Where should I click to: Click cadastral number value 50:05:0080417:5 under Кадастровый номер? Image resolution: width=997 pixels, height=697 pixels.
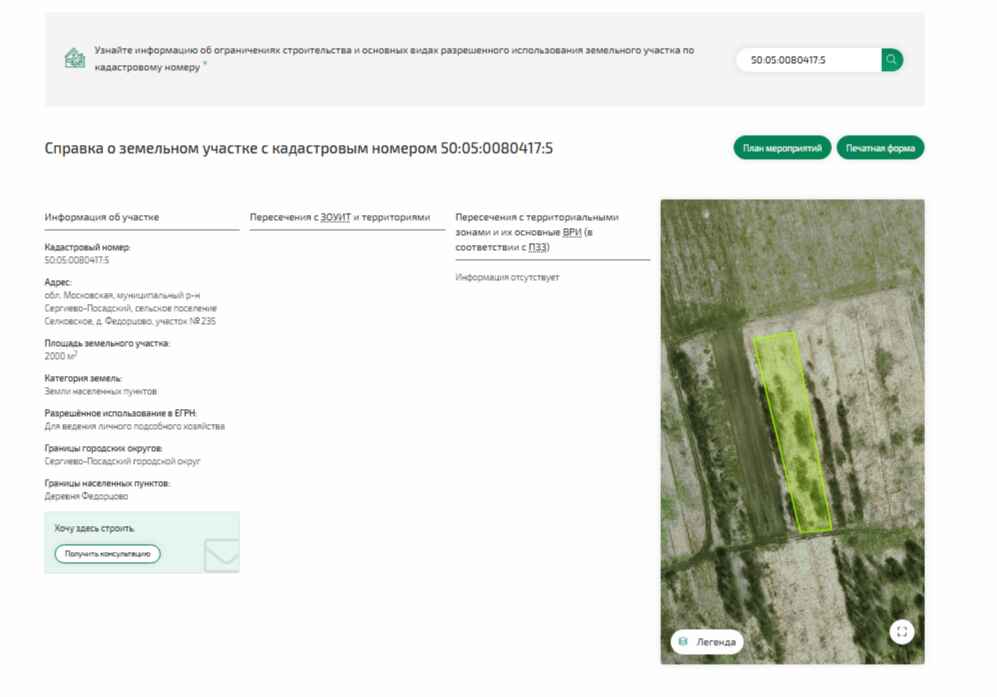pos(77,260)
